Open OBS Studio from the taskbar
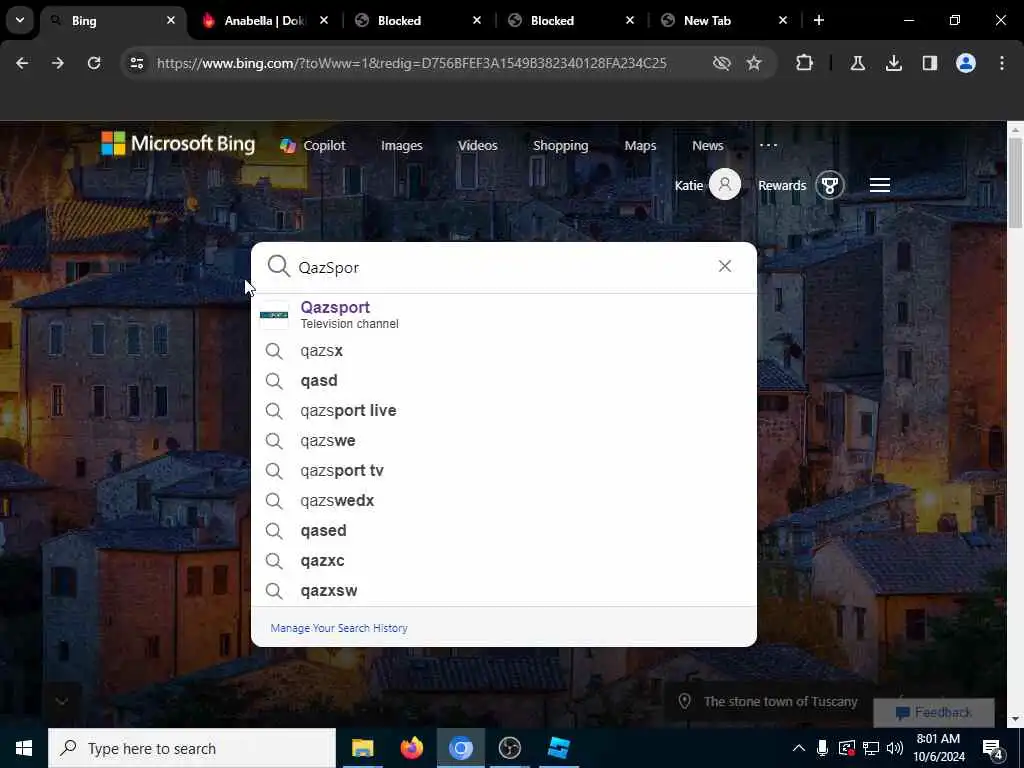The width and height of the screenshot is (1024, 768). coord(509,748)
